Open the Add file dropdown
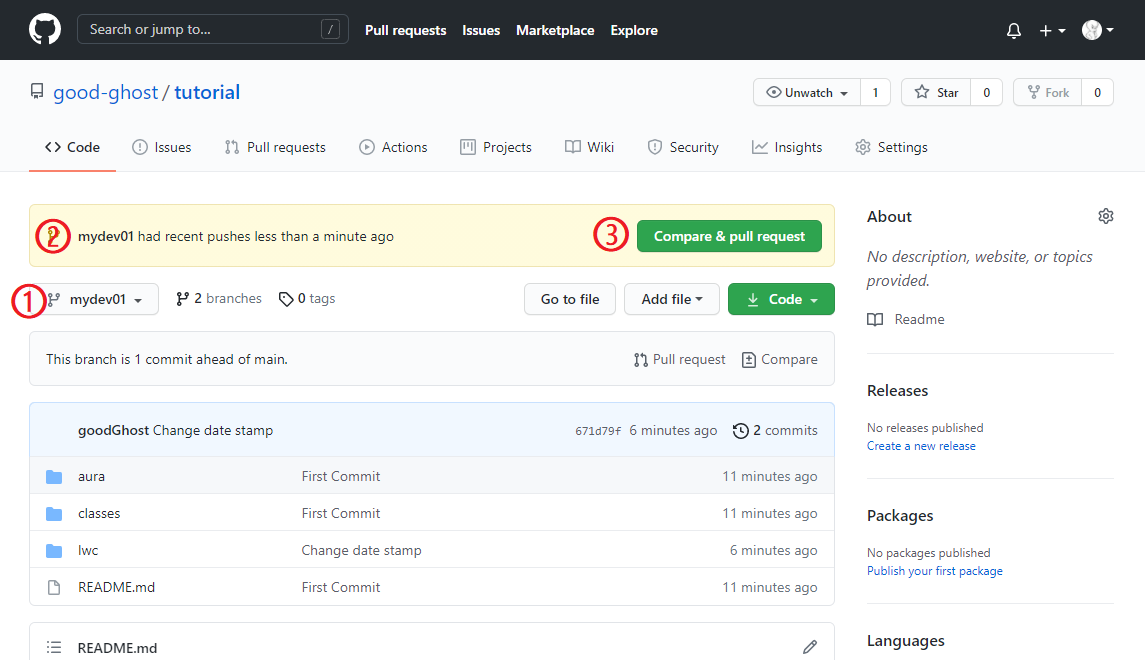Viewport: 1145px width, 660px height. coord(671,298)
